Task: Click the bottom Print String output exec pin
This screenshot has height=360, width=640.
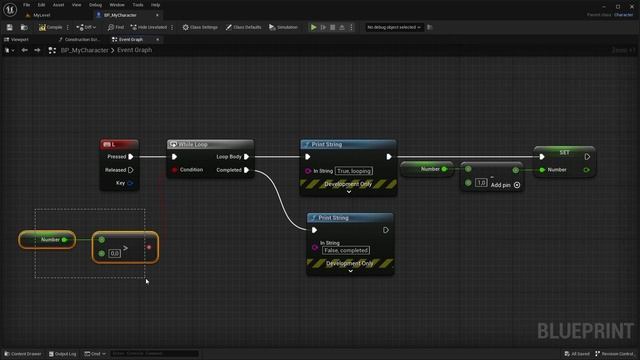Action: pos(386,230)
